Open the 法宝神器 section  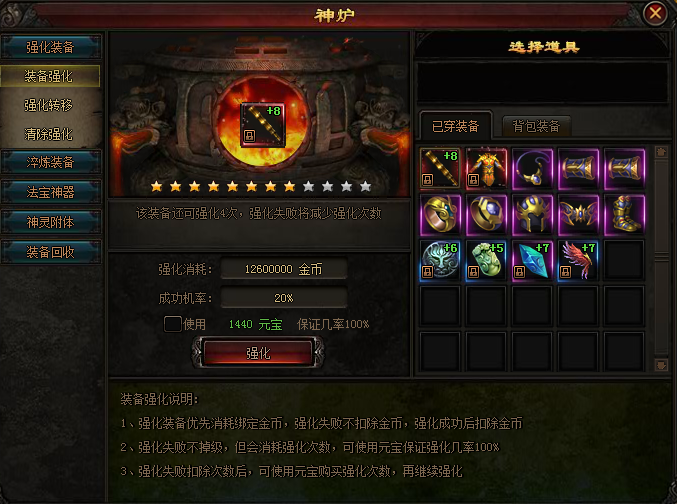point(51,192)
